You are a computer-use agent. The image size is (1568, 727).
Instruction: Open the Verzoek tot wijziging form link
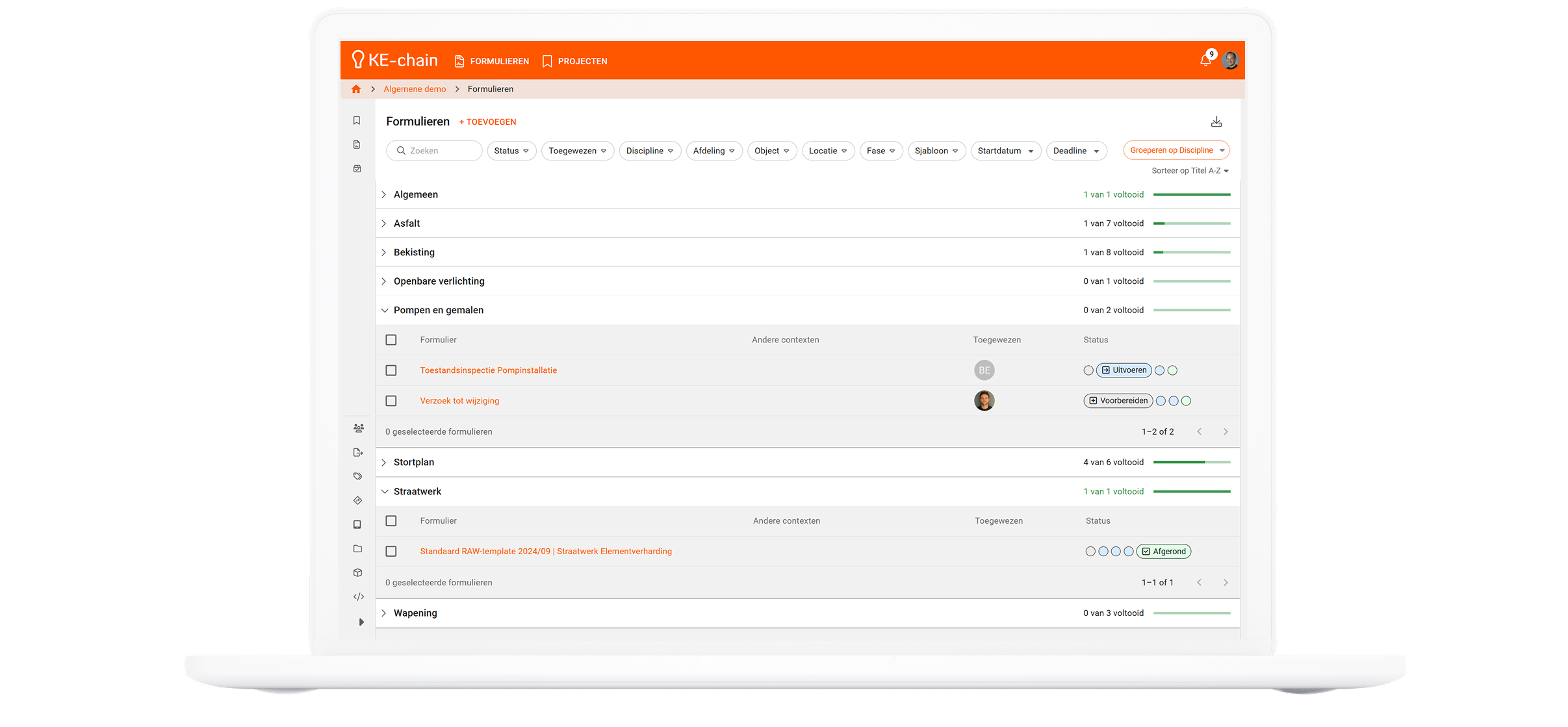(x=459, y=401)
